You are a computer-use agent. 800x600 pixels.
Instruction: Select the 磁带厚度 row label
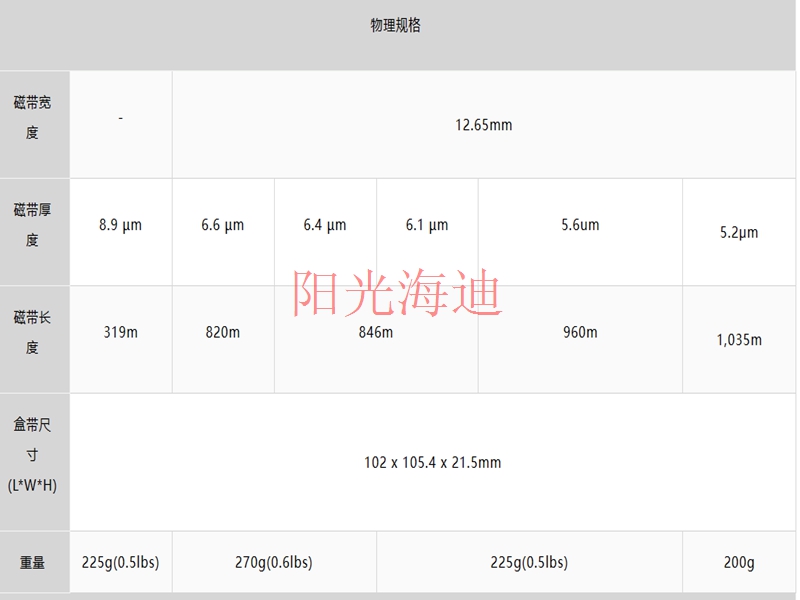click(x=33, y=225)
